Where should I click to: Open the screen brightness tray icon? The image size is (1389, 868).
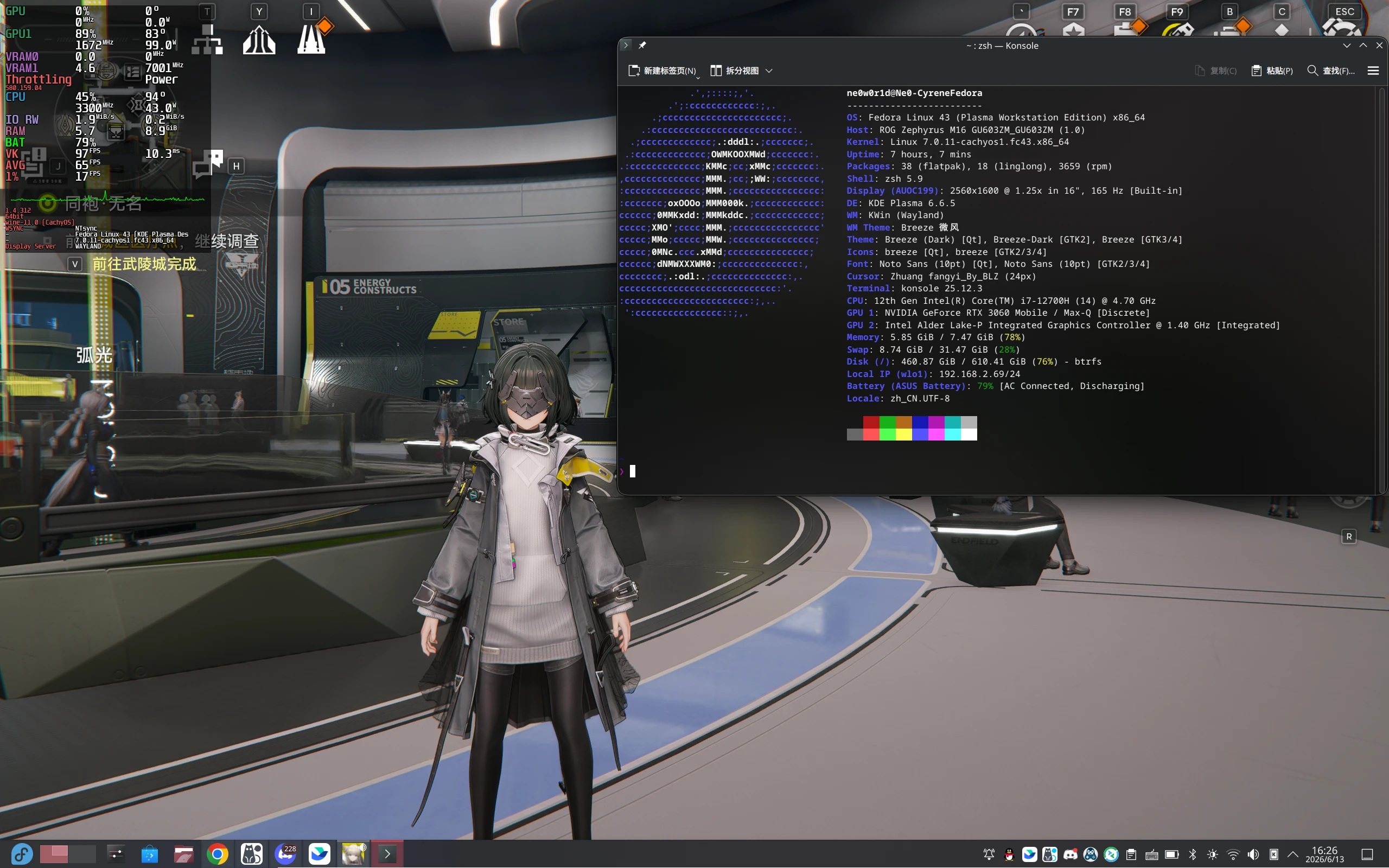click(1212, 854)
